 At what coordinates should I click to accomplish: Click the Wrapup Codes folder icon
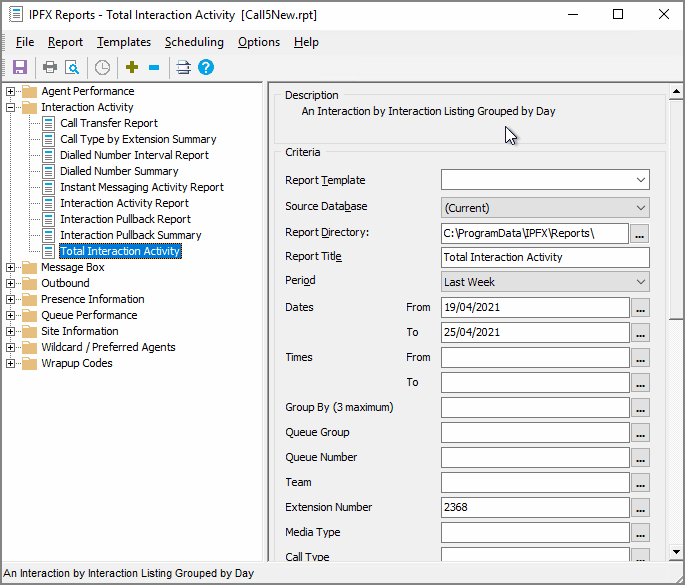pyautogui.click(x=29, y=363)
